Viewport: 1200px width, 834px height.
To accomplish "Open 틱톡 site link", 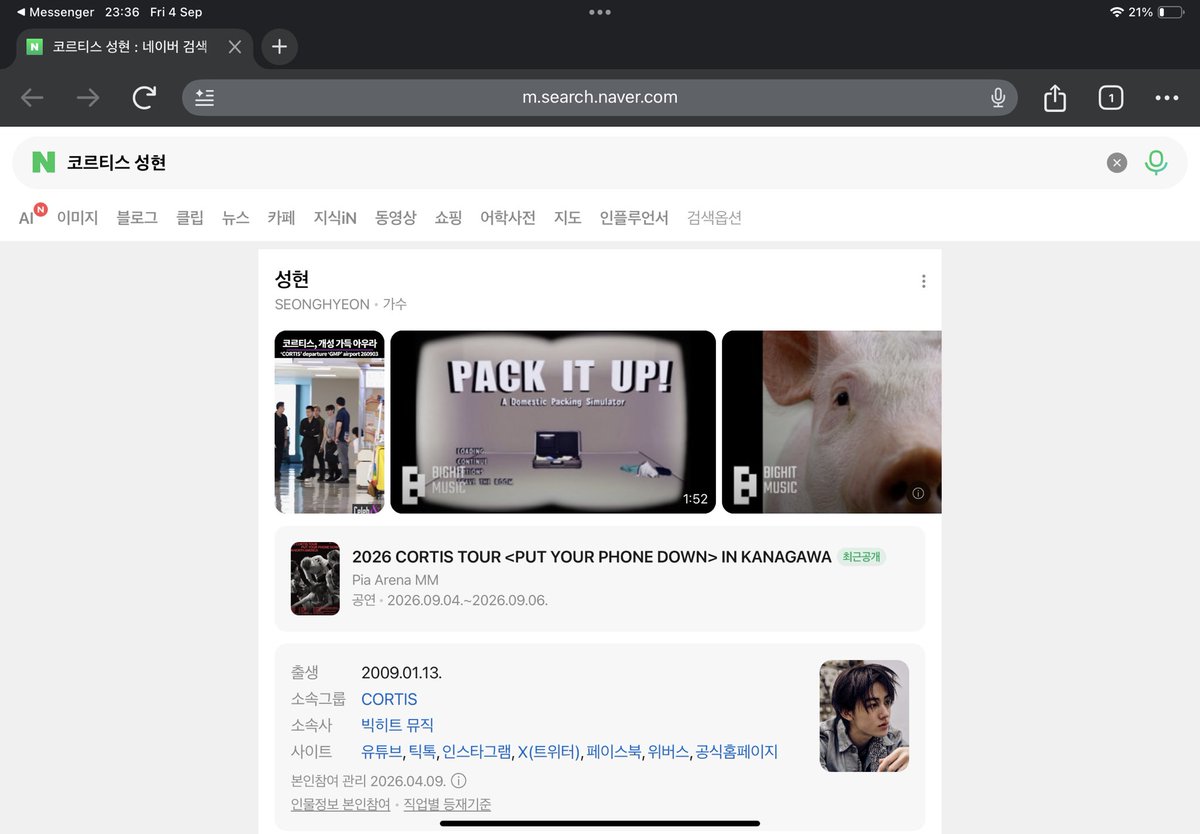I will click(x=421, y=751).
